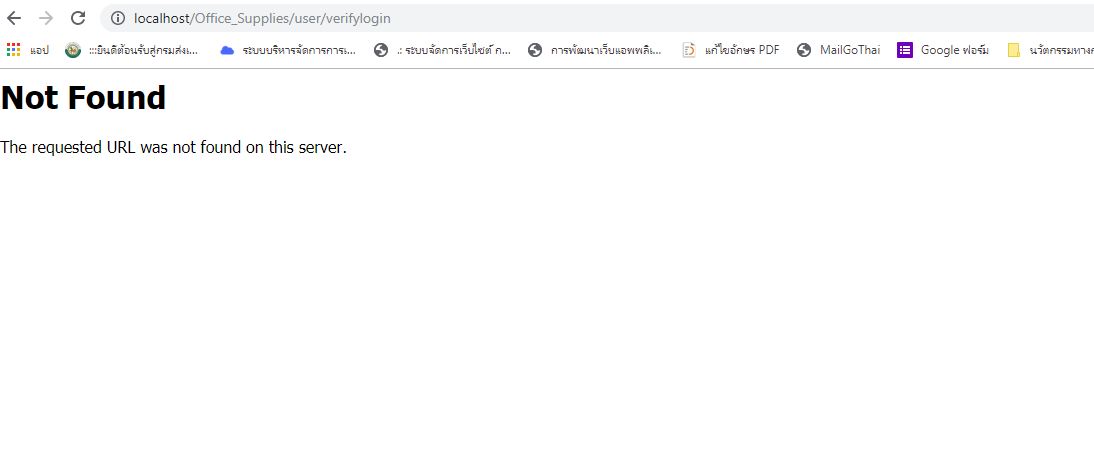This screenshot has width=1094, height=462.
Task: Go back to the previous page
Action: click(14, 18)
